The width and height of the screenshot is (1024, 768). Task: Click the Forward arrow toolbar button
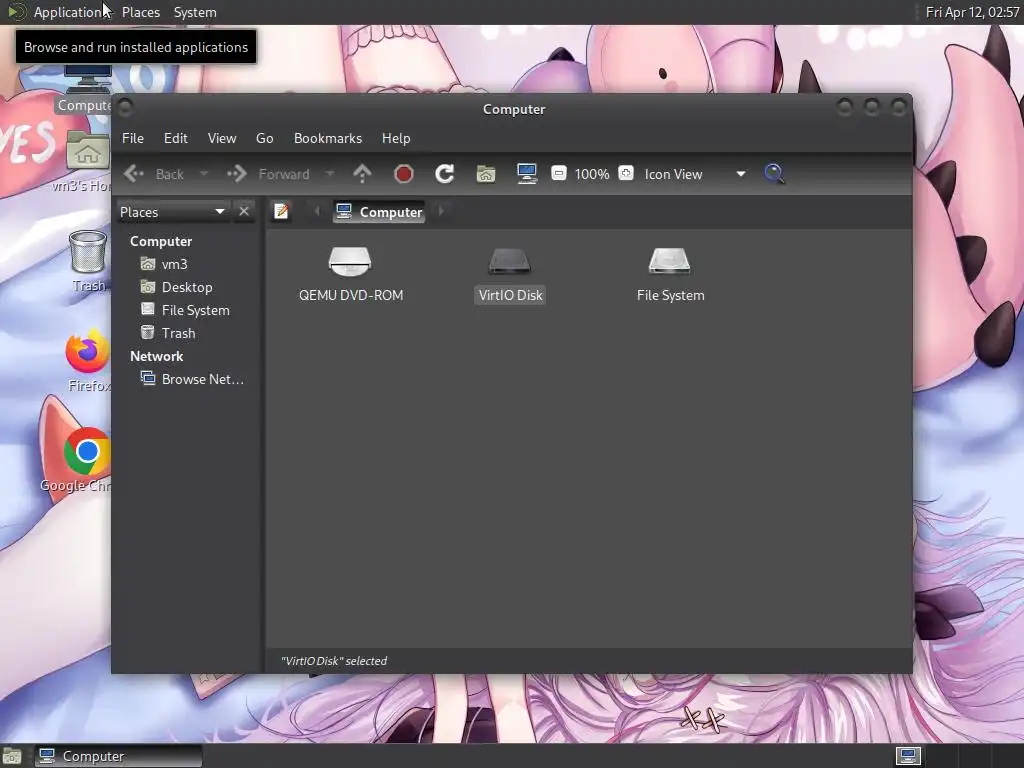[x=268, y=174]
